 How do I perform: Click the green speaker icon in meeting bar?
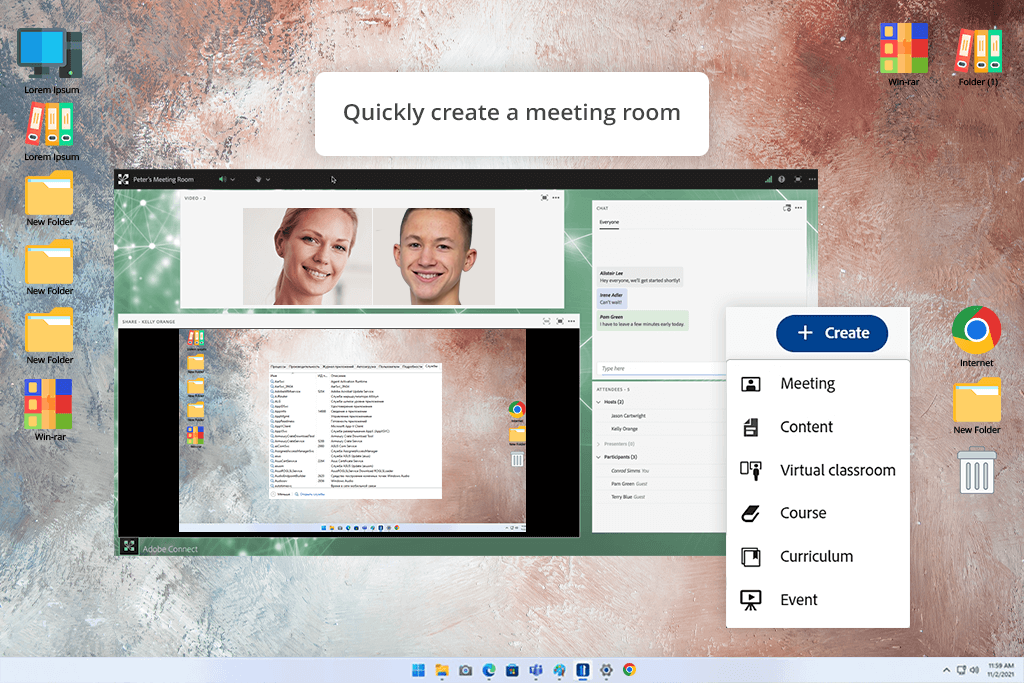(x=222, y=179)
